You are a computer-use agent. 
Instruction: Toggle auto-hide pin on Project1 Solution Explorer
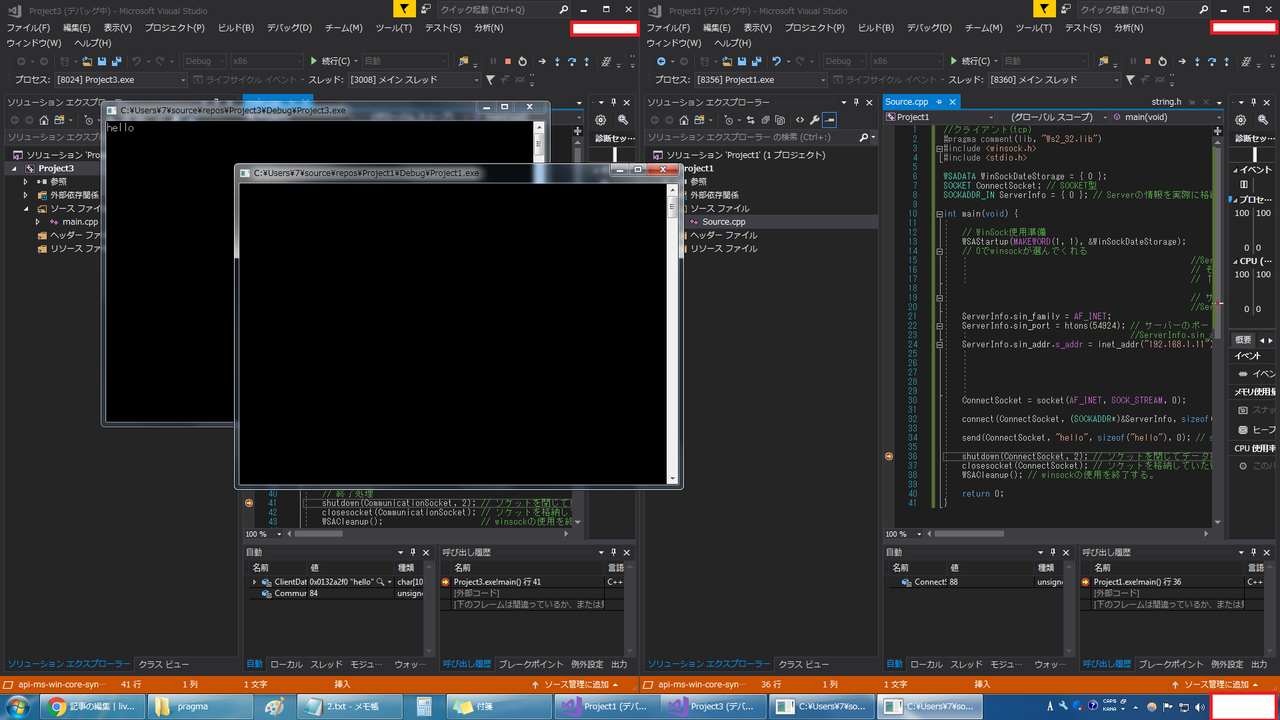point(856,102)
